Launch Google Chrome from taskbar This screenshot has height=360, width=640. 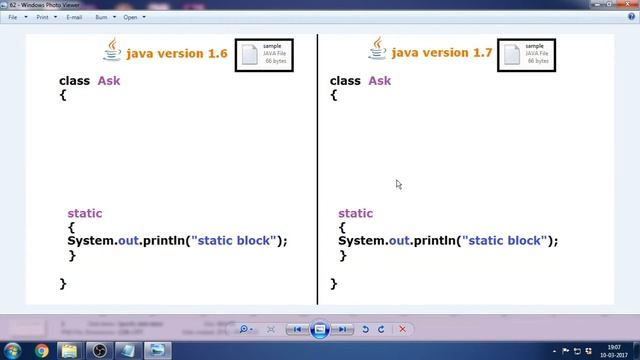point(42,351)
